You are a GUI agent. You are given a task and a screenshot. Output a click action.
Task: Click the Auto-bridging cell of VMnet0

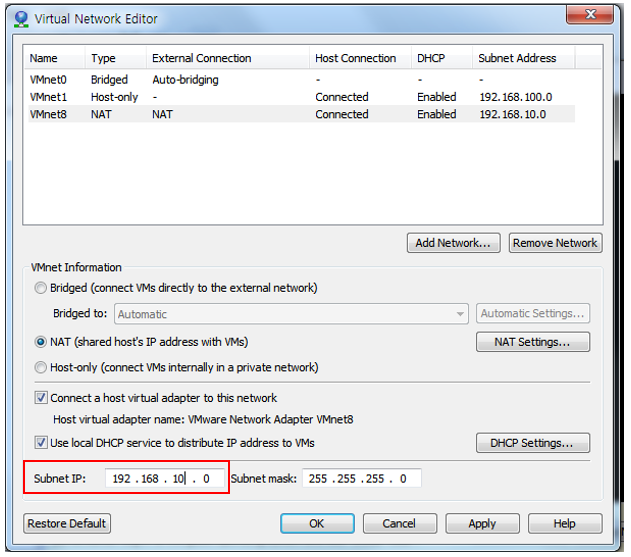pos(185,80)
